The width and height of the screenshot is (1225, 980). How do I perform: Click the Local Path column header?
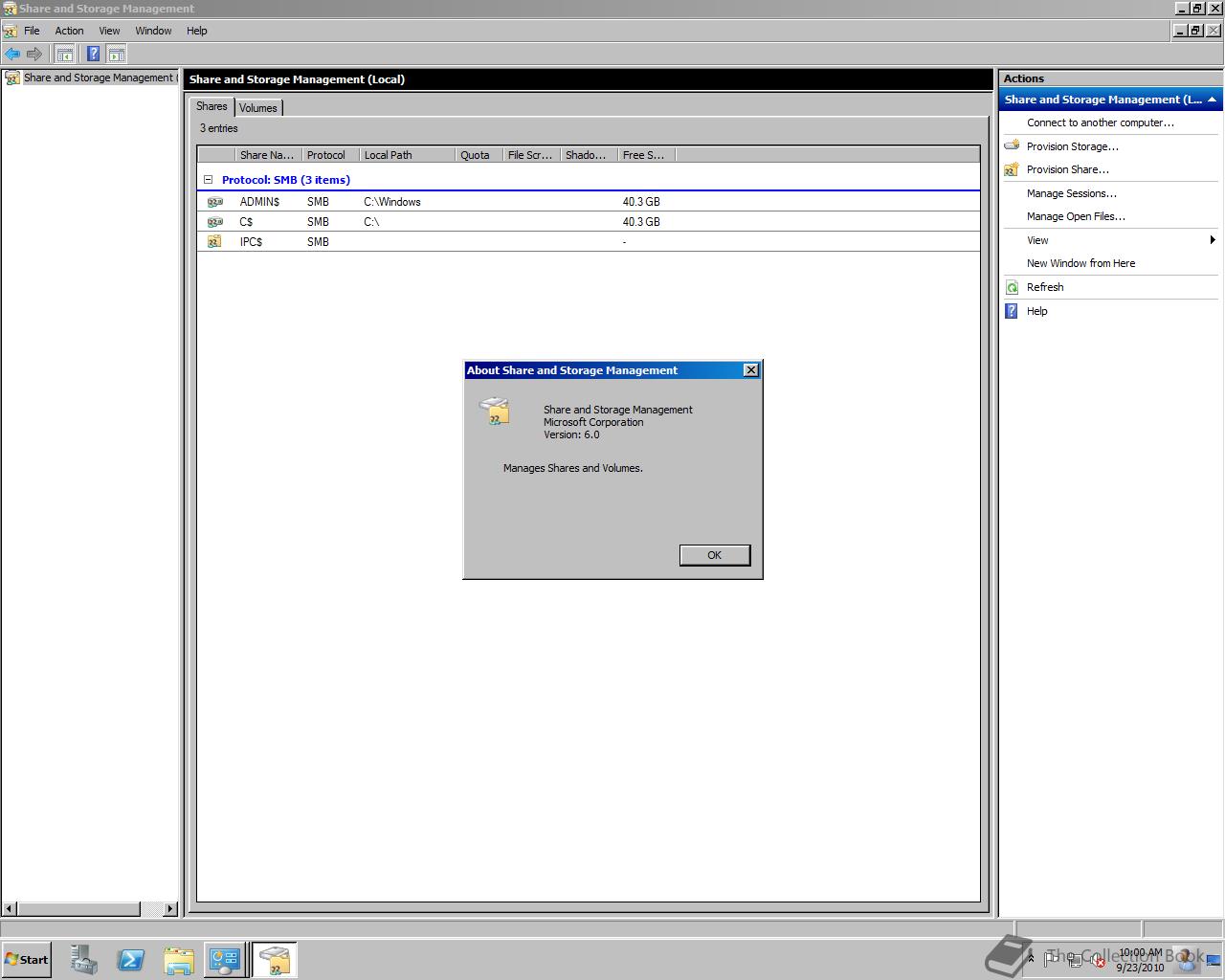click(407, 155)
